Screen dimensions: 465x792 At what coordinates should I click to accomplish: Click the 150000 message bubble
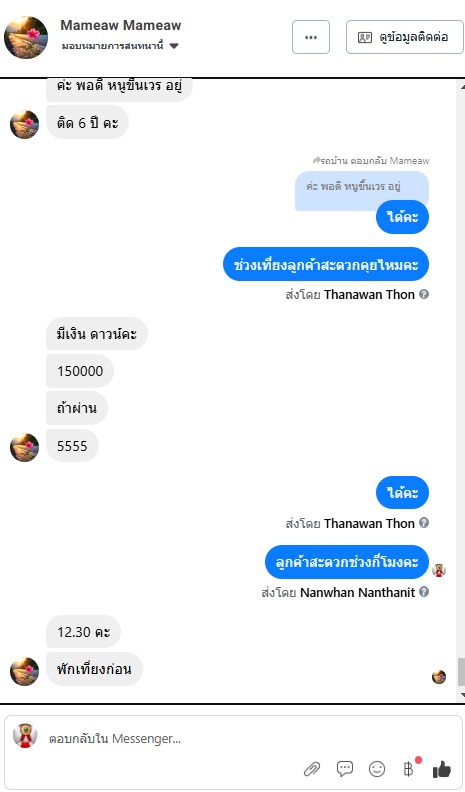80,371
